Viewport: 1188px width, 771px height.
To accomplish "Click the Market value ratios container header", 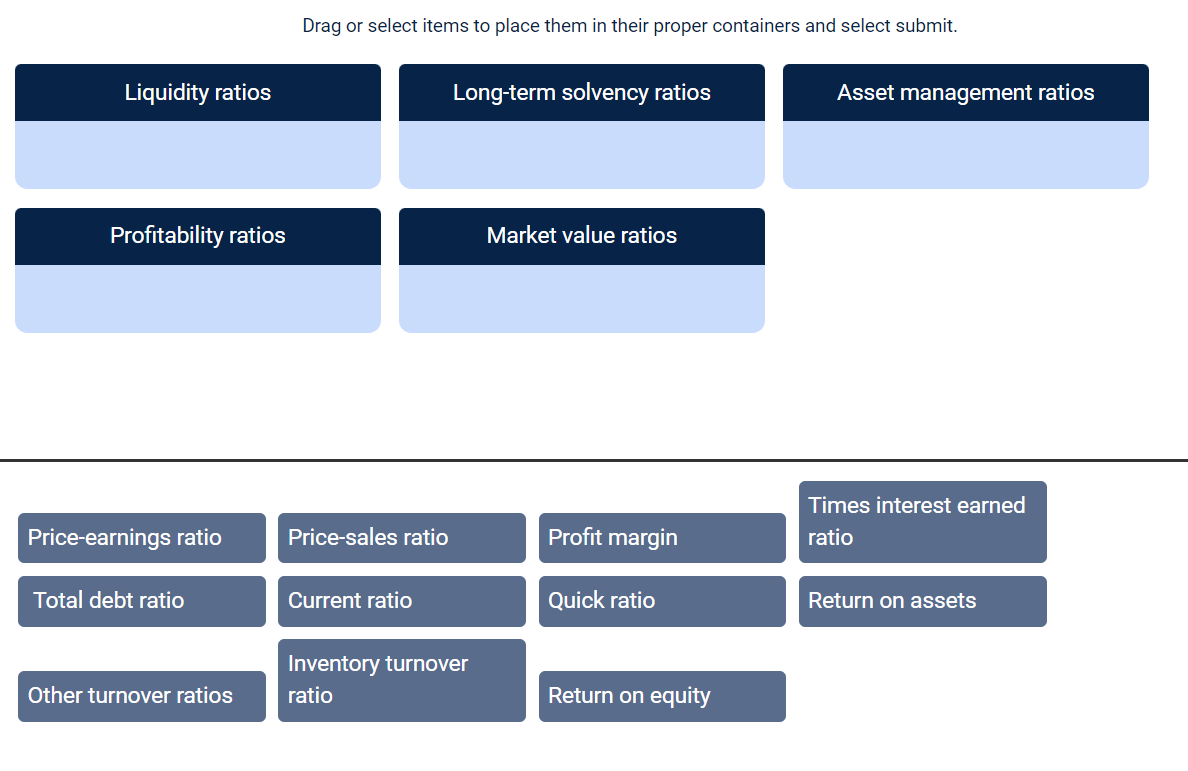I will [581, 236].
